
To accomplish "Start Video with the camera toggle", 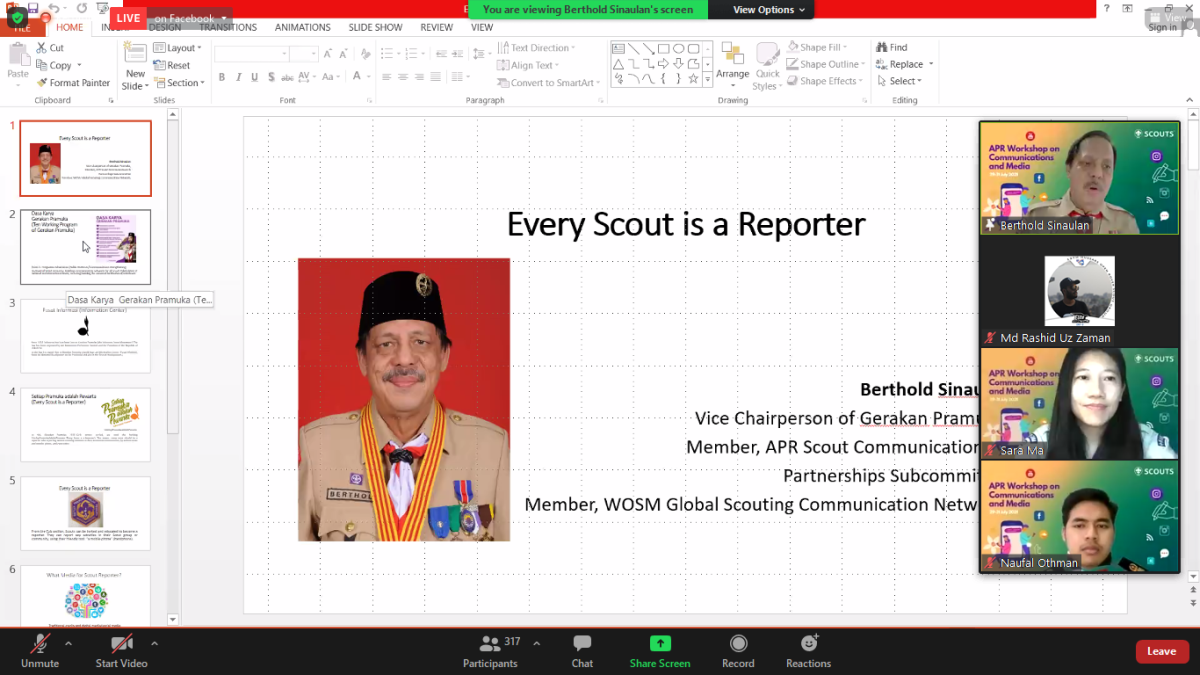I will click(x=121, y=644).
